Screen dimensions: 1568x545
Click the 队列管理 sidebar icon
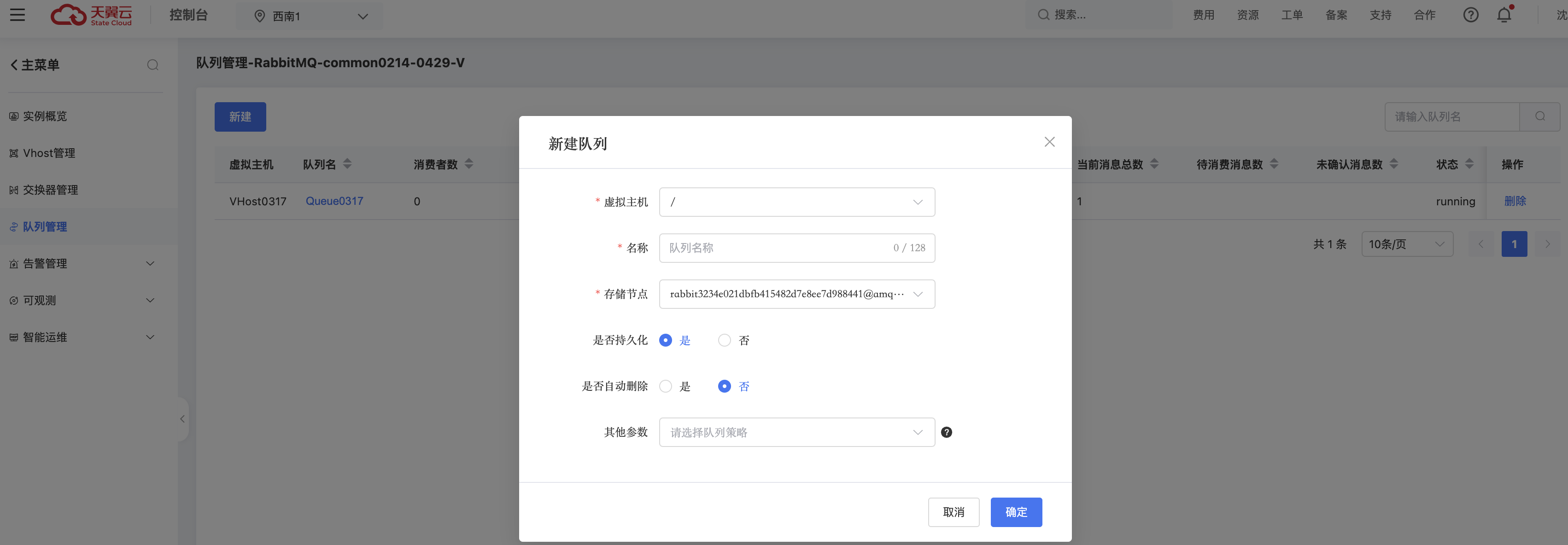(13, 226)
